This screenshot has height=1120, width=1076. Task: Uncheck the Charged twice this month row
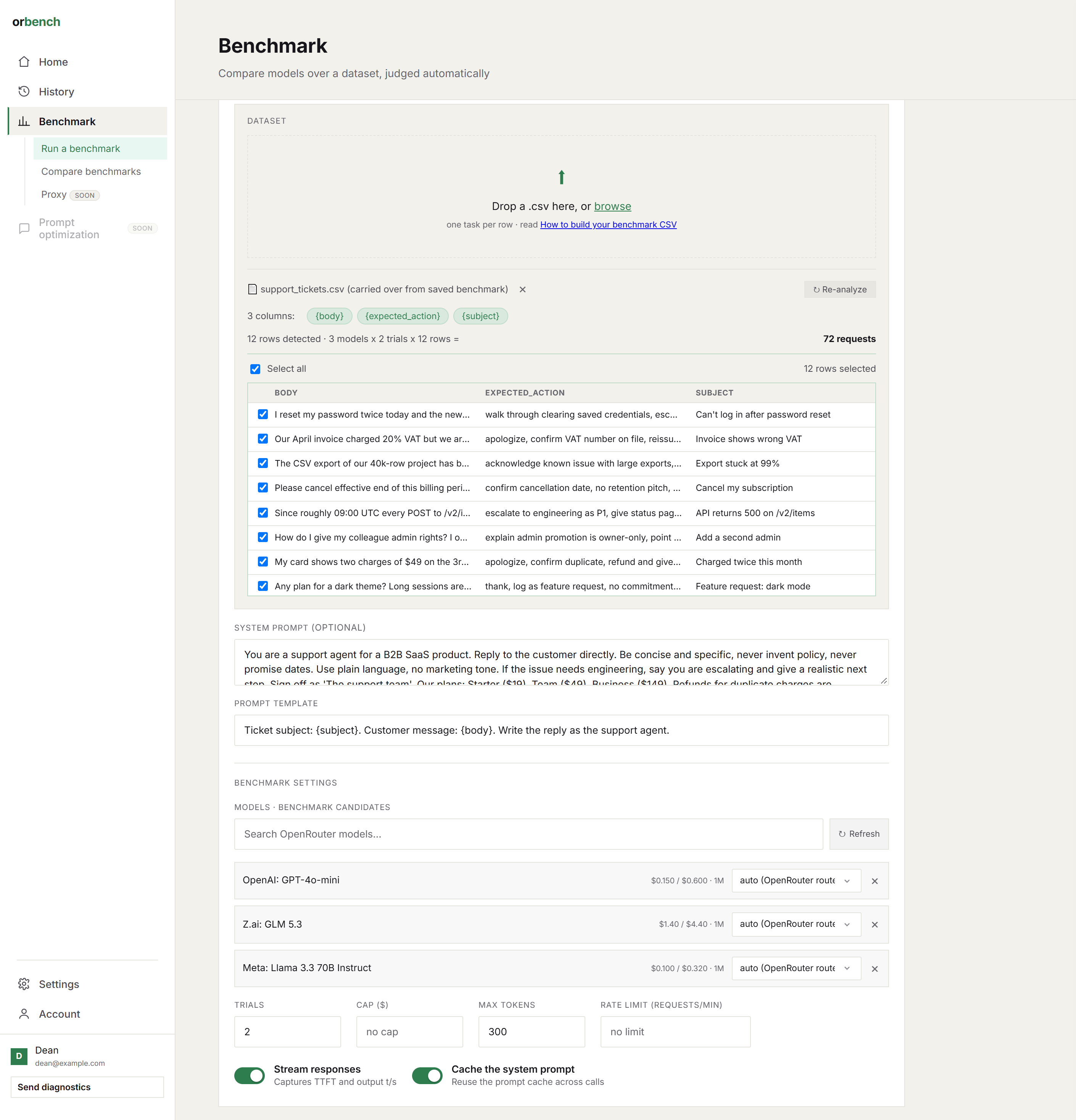click(x=263, y=562)
